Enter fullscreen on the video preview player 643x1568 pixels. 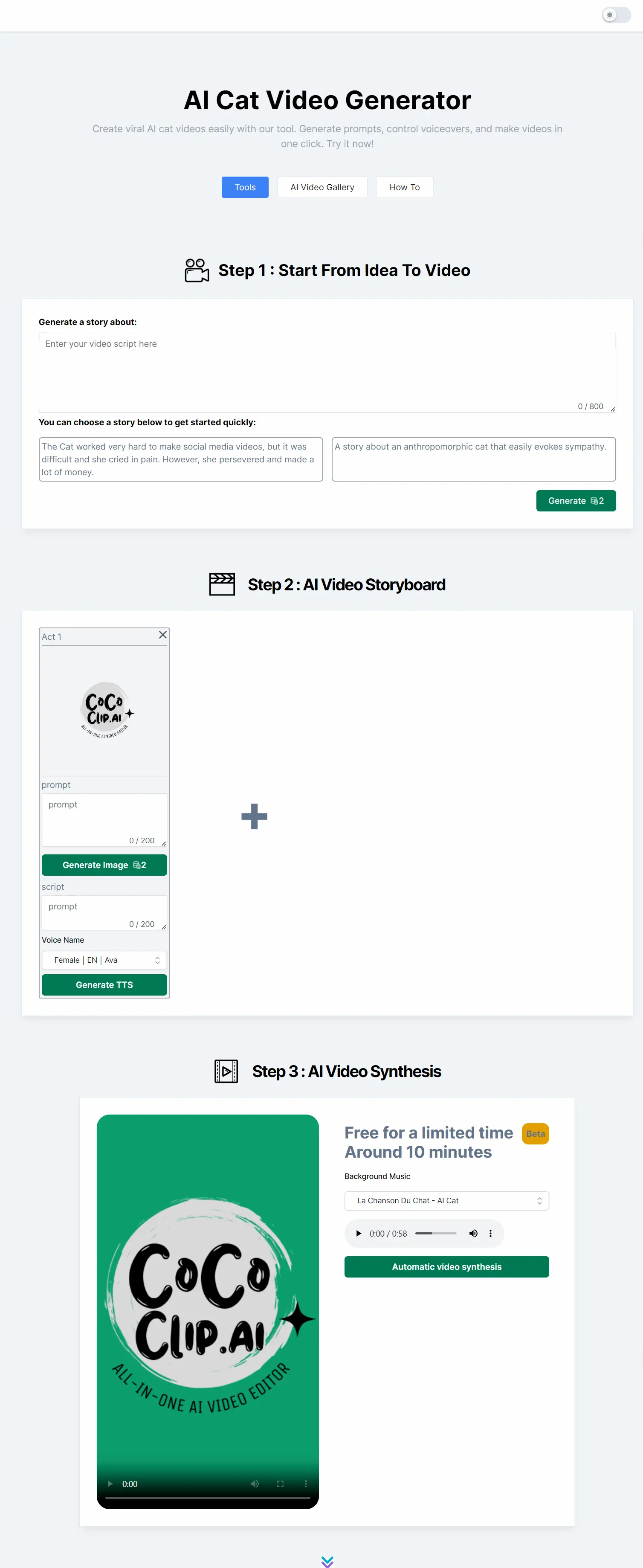click(280, 1484)
